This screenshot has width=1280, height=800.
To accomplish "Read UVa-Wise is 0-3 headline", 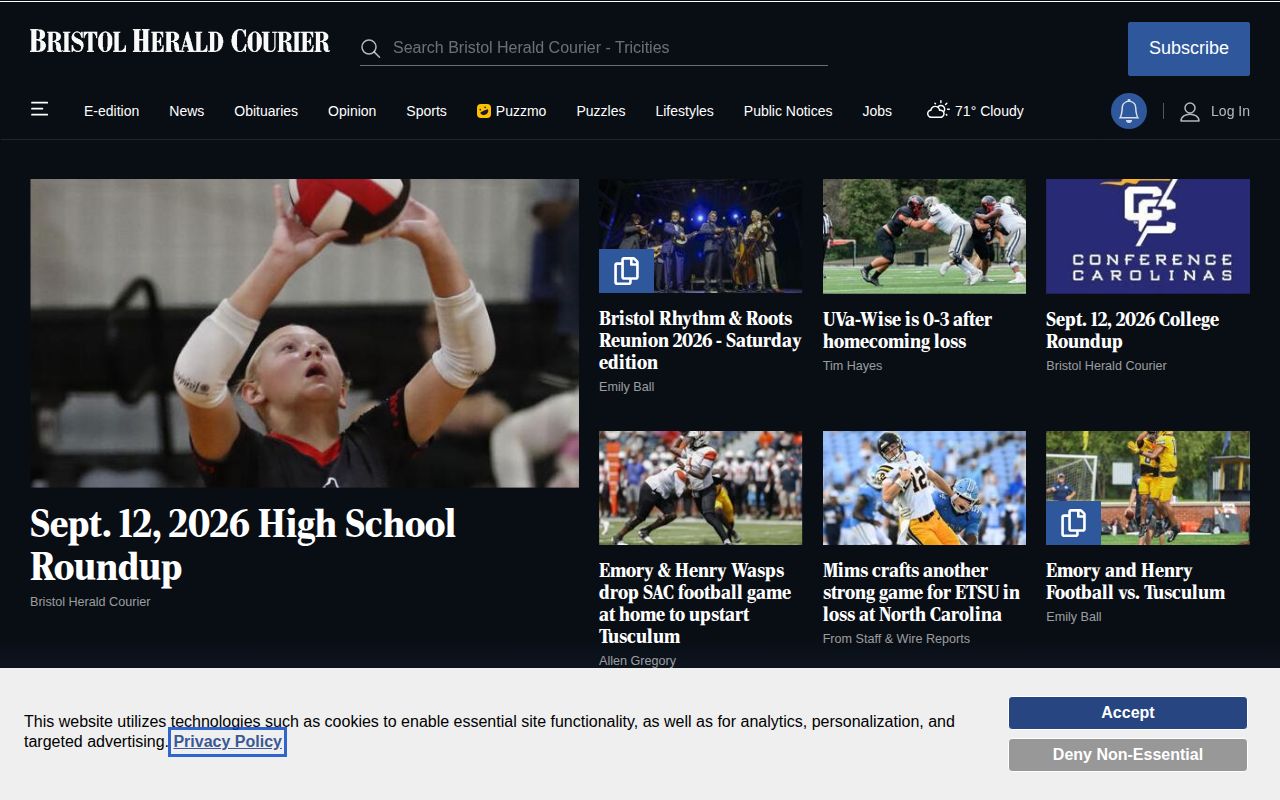I will [907, 330].
